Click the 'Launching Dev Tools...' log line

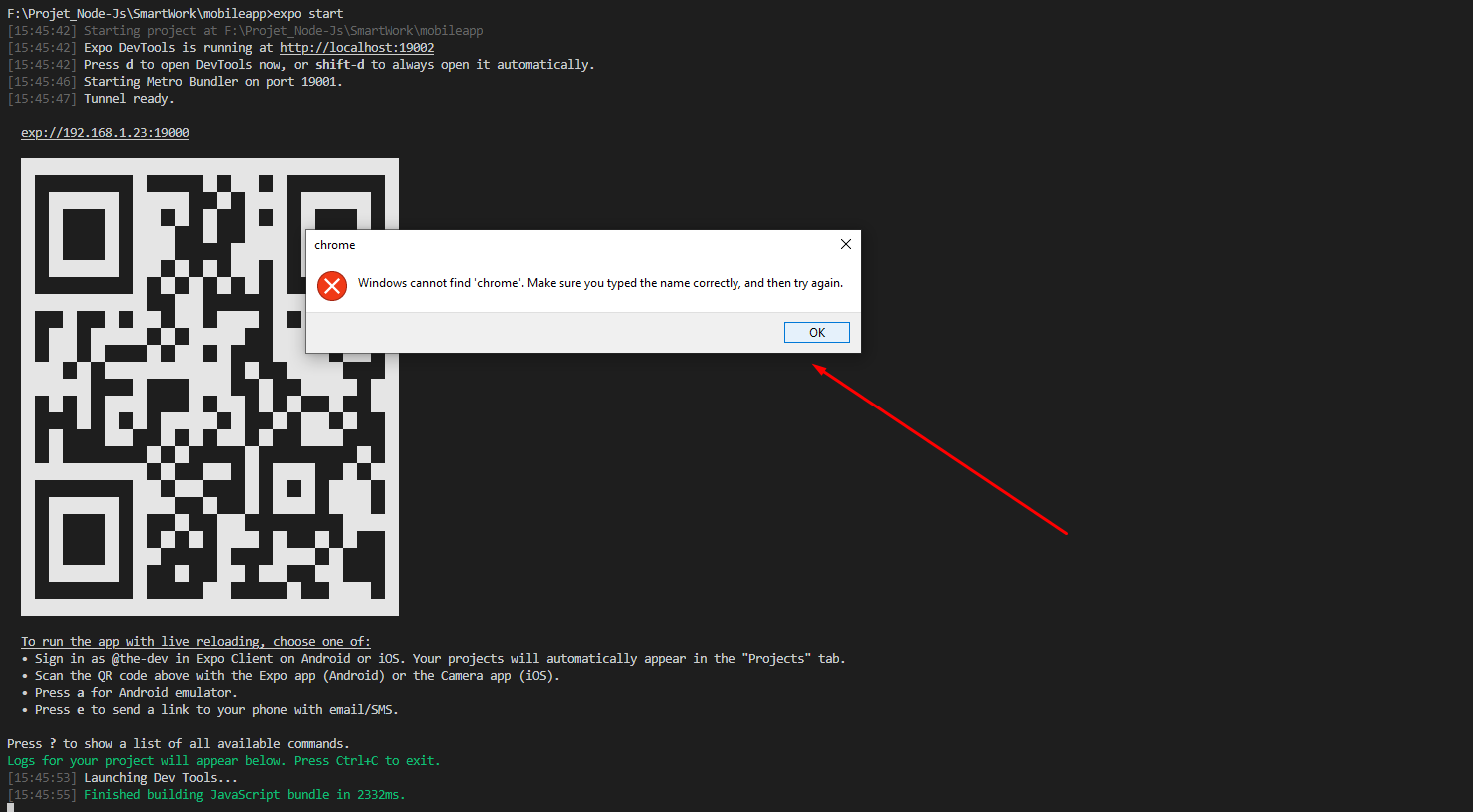tap(123, 777)
